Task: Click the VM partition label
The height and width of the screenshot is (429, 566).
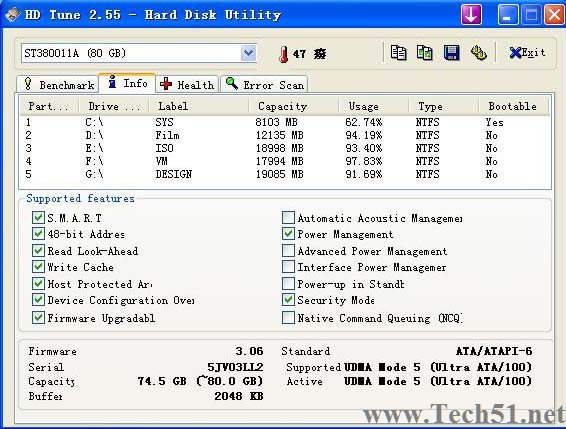Action: pos(162,161)
